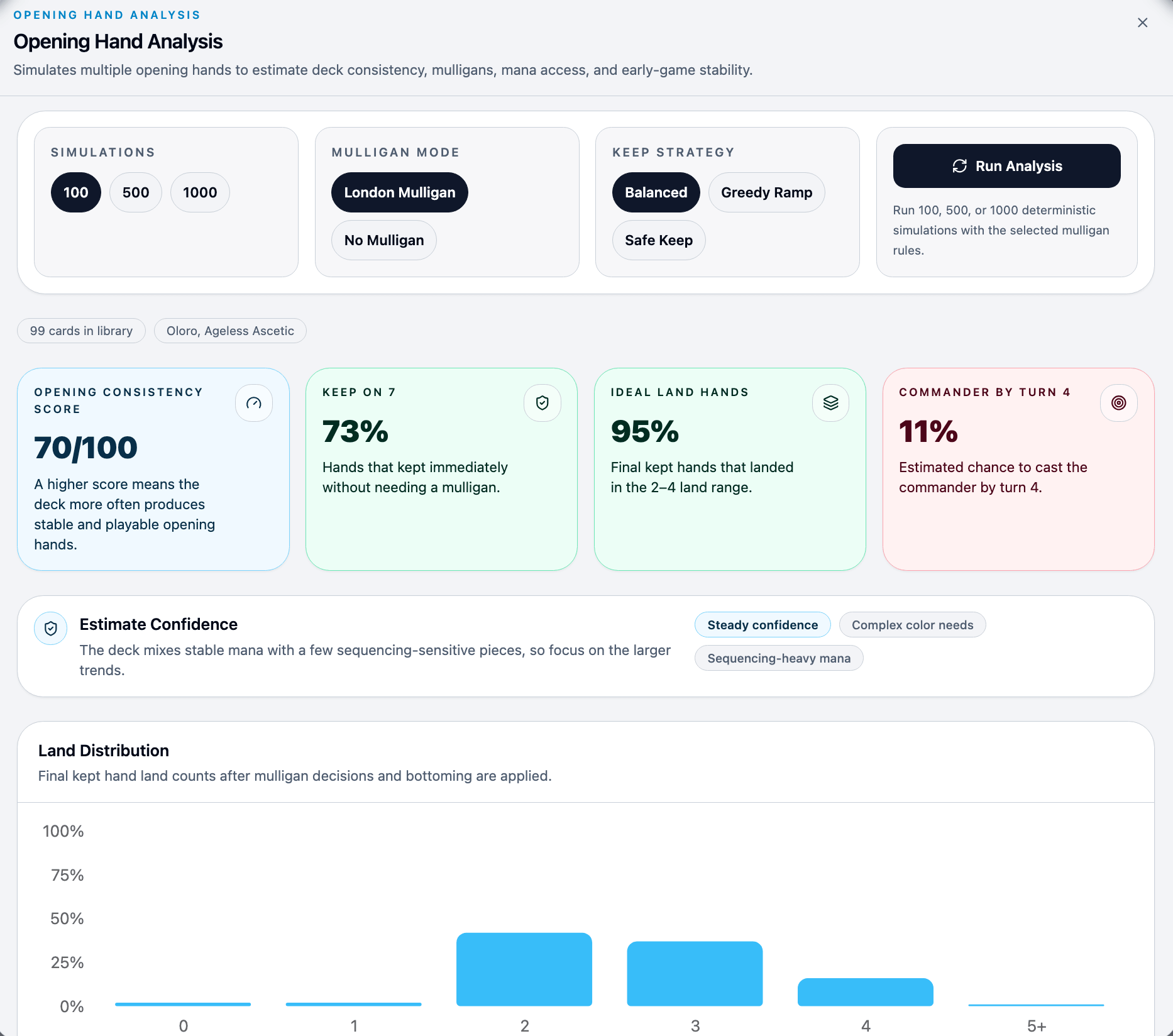This screenshot has width=1173, height=1036.
Task: Click the shield icon on Keep On 7 card
Action: click(x=542, y=403)
